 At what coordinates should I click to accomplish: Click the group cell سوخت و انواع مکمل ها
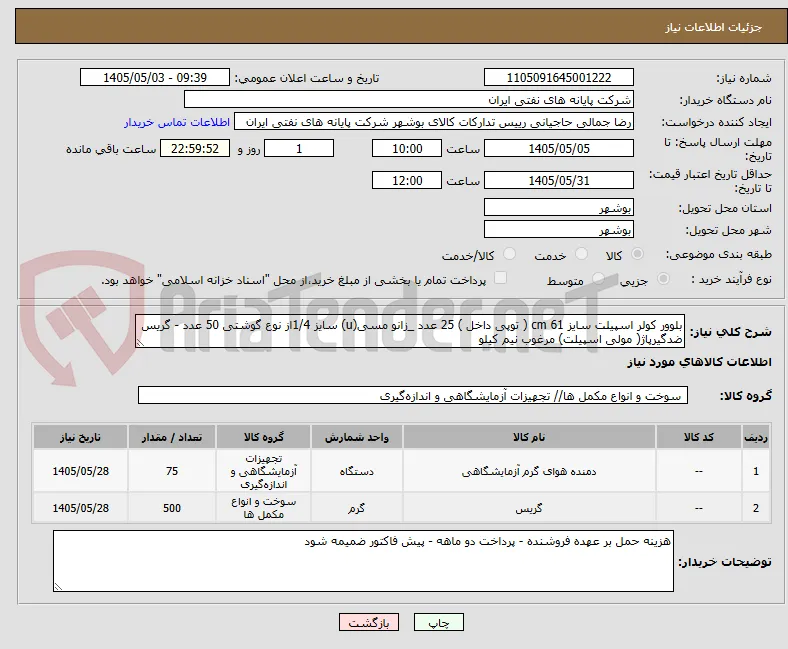263,509
